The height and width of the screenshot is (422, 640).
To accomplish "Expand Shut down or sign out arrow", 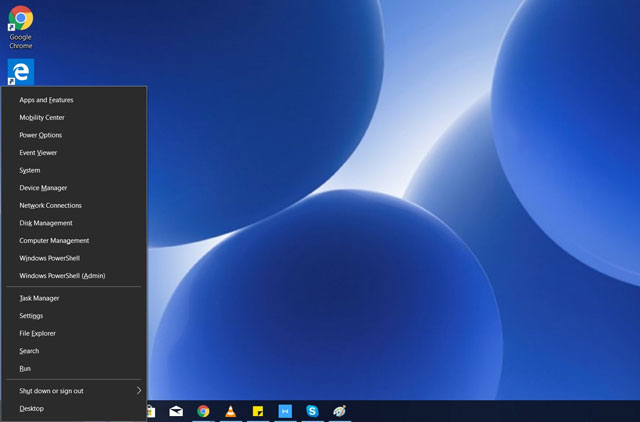I will point(139,391).
